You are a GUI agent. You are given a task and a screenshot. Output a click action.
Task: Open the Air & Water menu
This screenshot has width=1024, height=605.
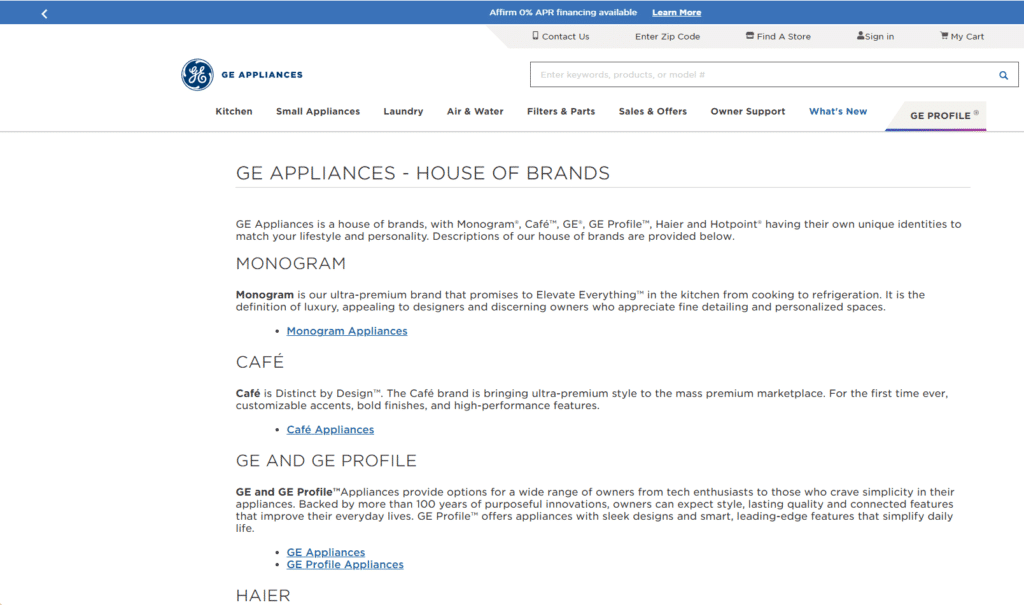coord(475,112)
